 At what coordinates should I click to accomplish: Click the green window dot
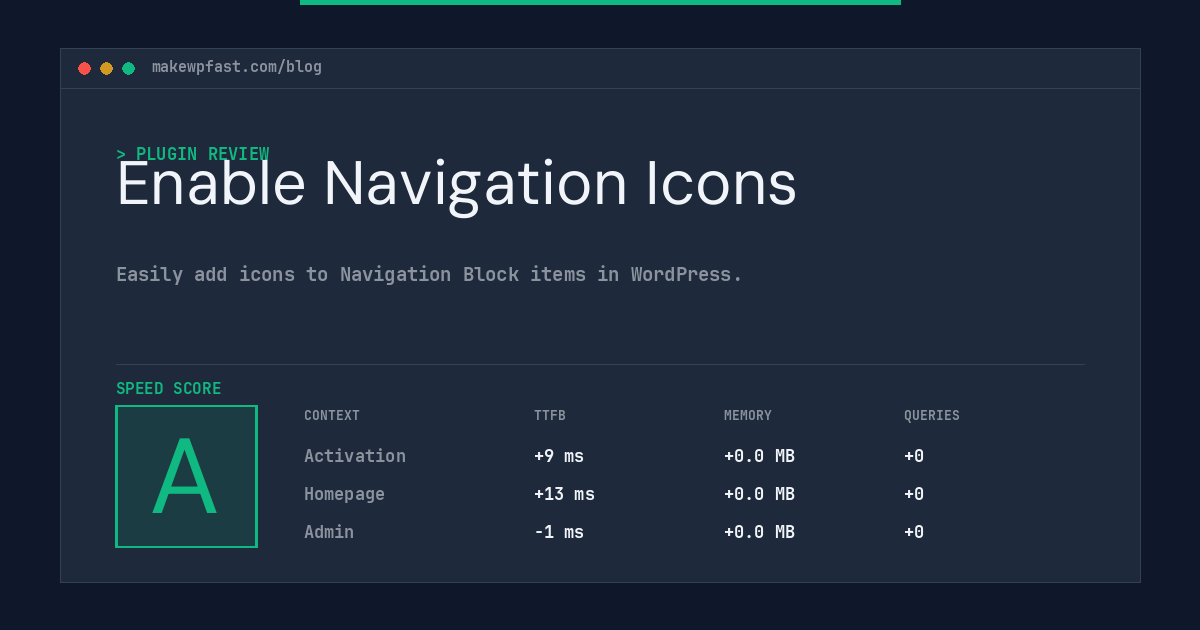(x=128, y=68)
